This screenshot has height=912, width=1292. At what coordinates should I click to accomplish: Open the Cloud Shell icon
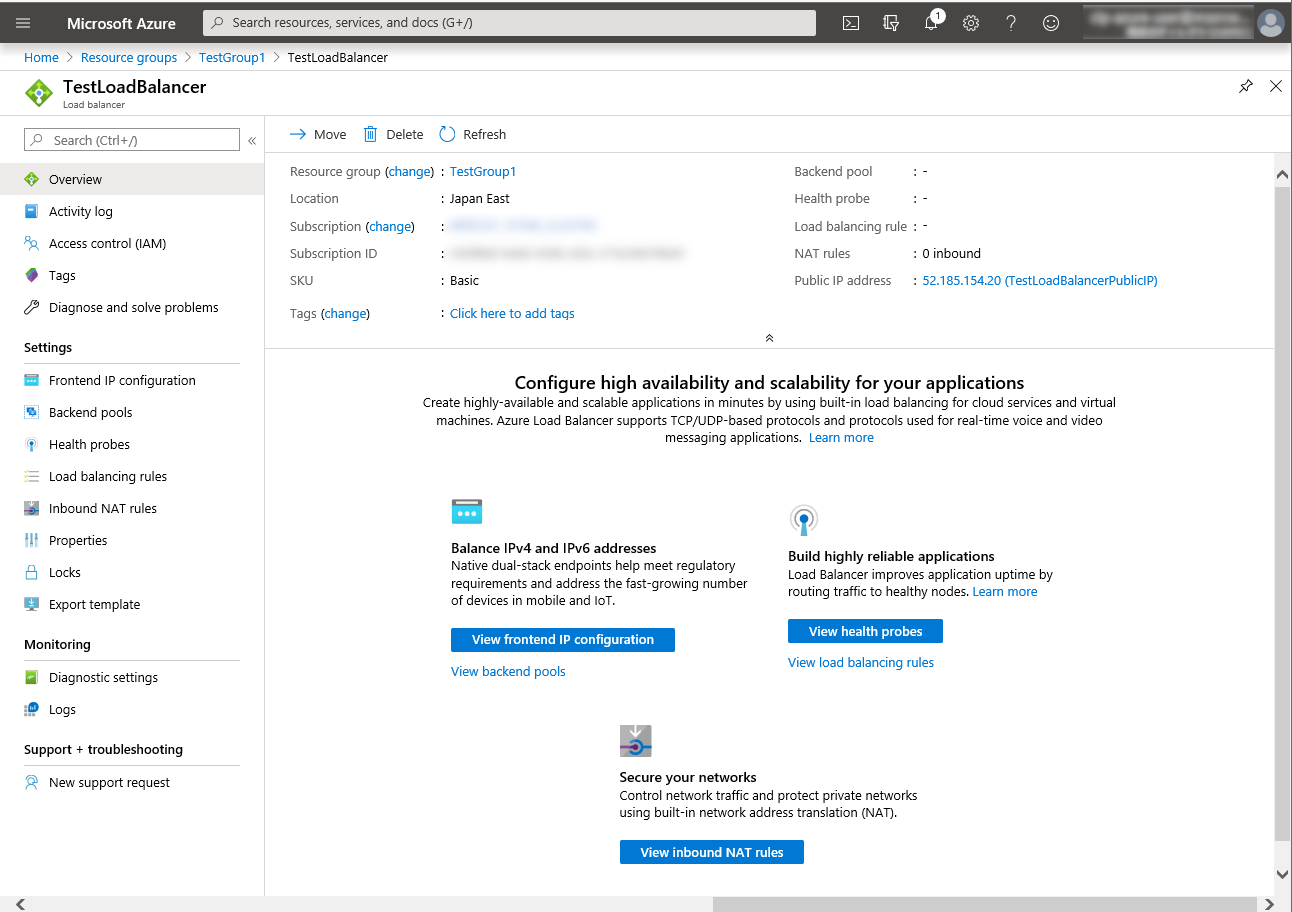[x=851, y=23]
